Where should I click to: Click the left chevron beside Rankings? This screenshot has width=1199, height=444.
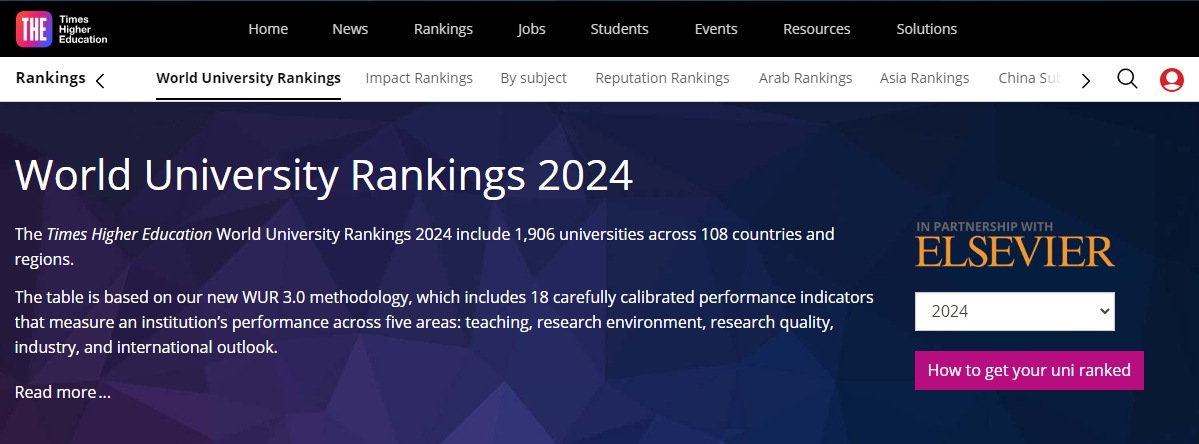click(x=100, y=80)
